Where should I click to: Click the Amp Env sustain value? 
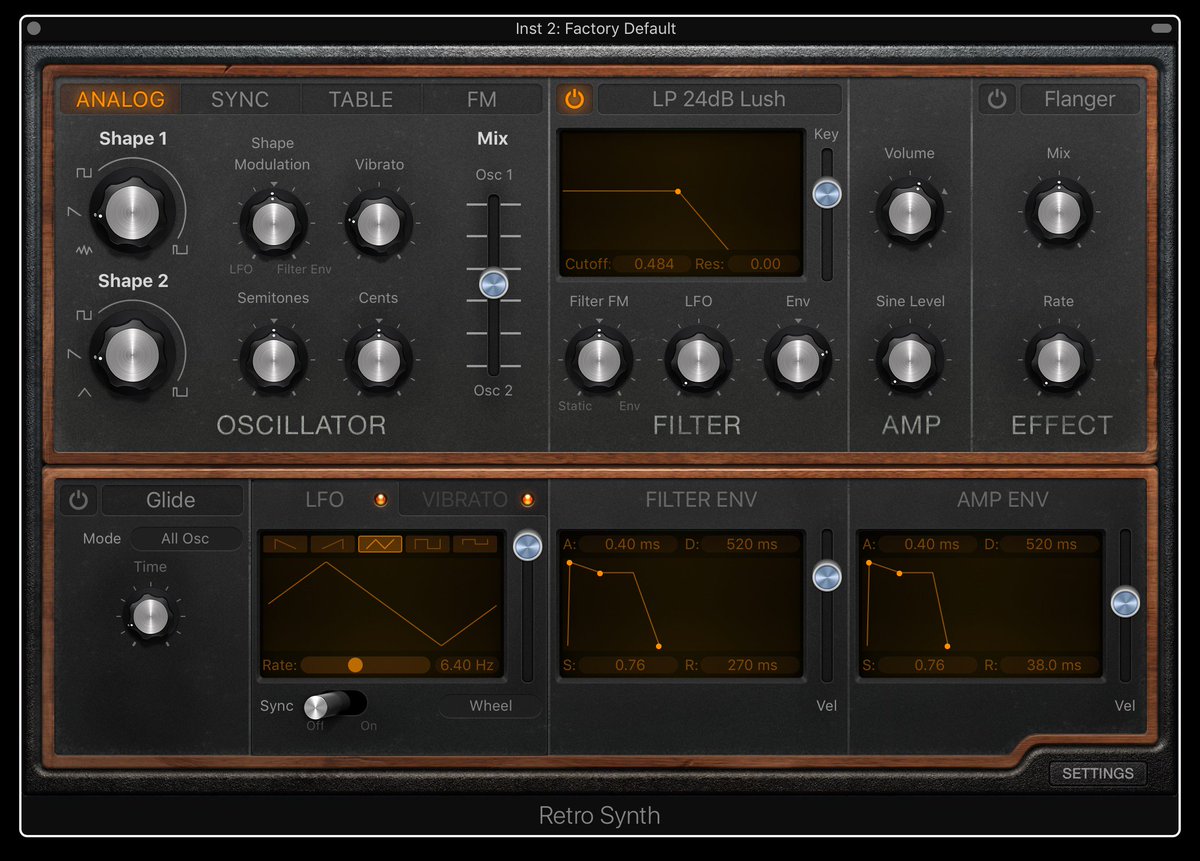tap(929, 665)
